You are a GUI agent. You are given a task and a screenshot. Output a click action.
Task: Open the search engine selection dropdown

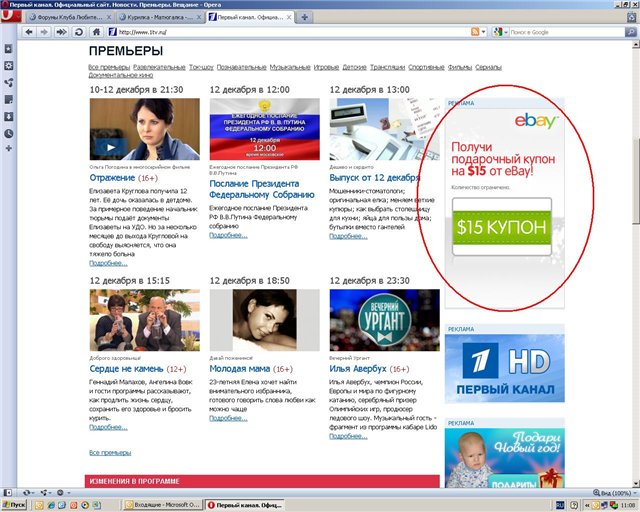pyautogui.click(x=500, y=32)
